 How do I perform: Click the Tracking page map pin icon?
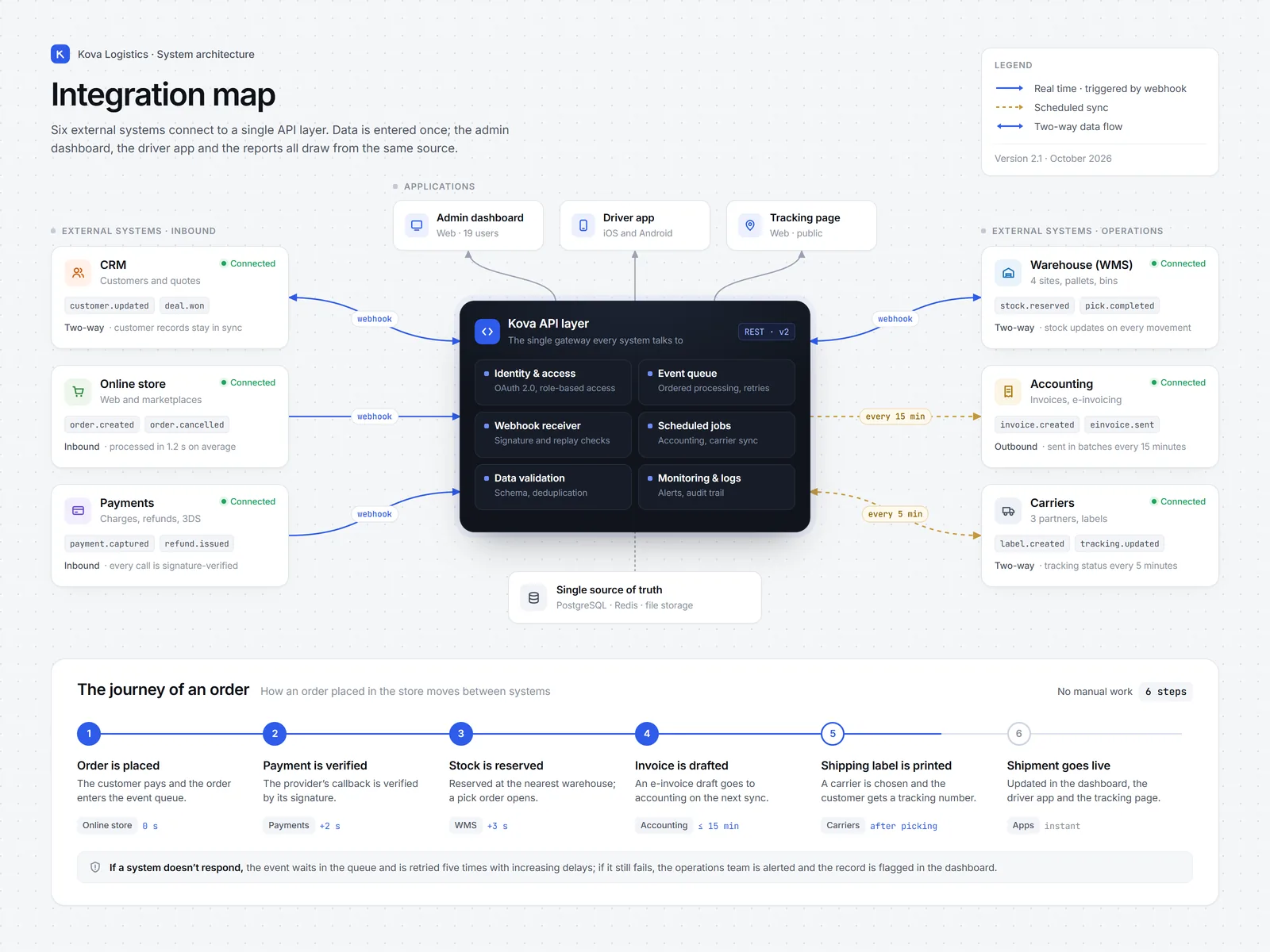750,225
